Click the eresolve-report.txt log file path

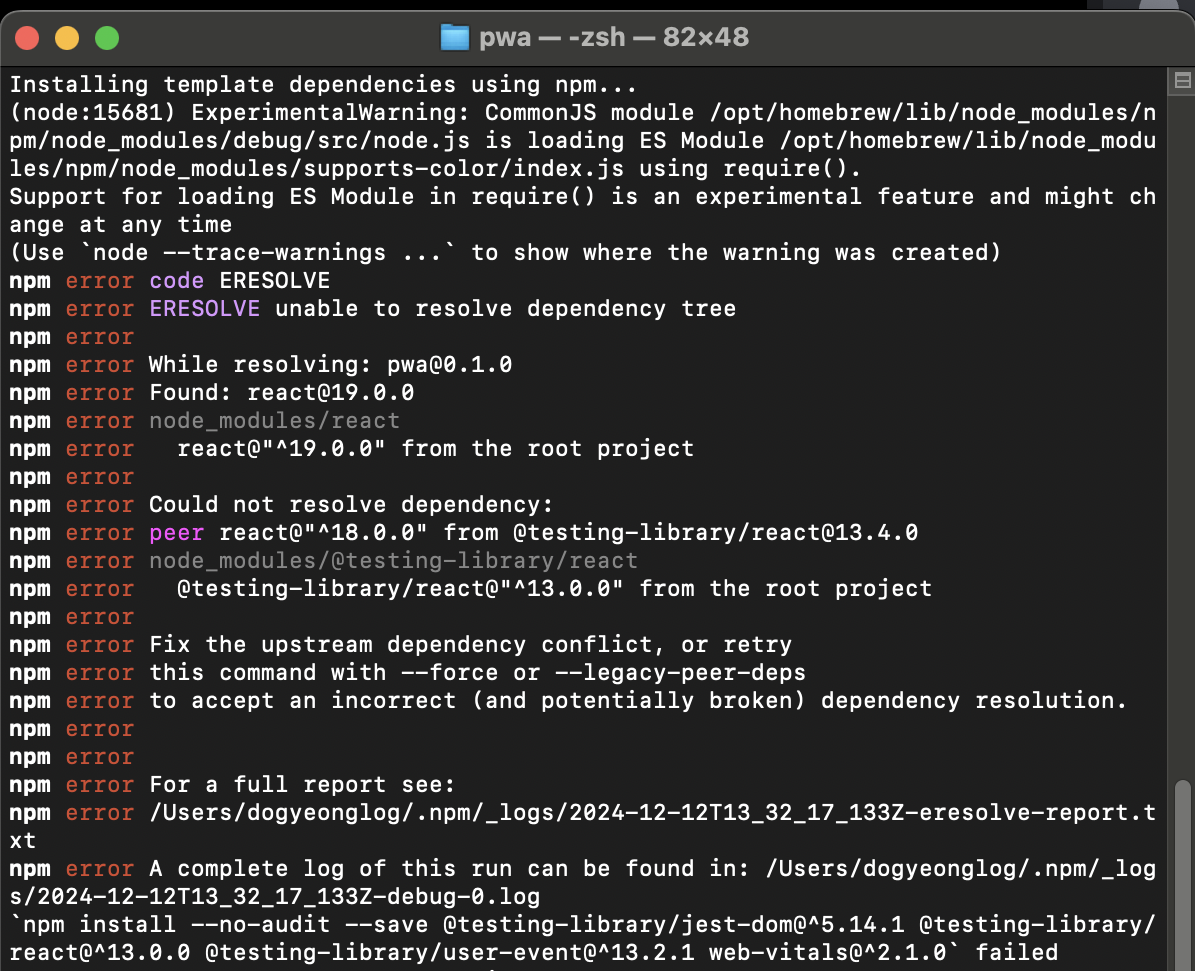tap(650, 812)
